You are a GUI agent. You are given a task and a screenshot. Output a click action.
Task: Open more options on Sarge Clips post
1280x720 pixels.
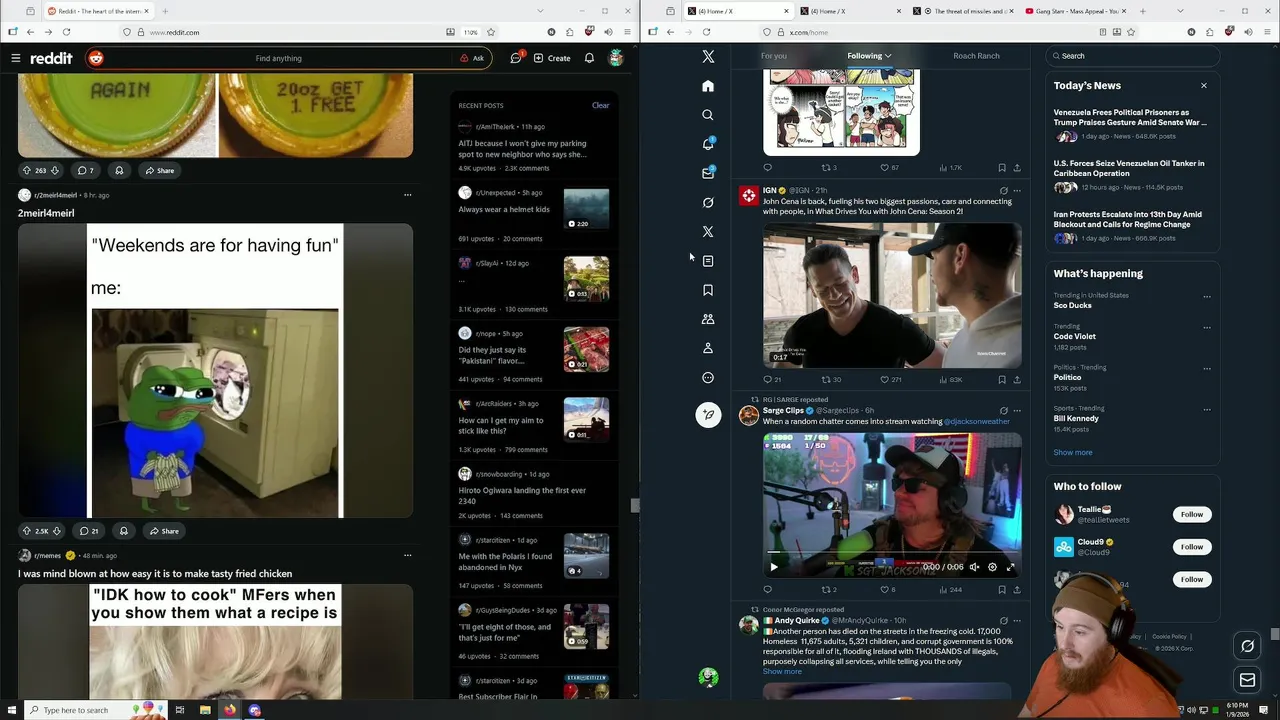click(1017, 410)
